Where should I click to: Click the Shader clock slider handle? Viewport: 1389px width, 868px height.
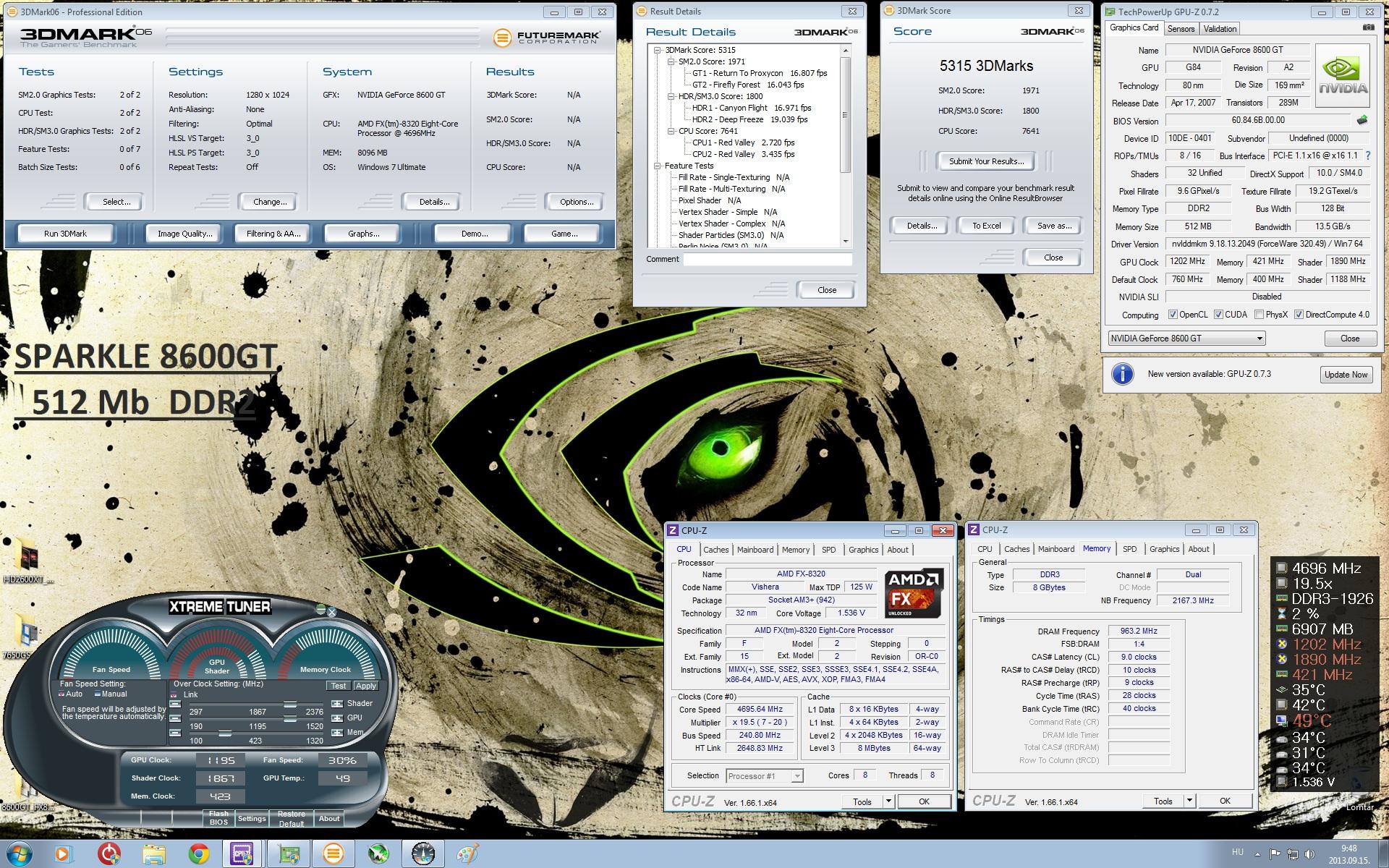[x=289, y=704]
